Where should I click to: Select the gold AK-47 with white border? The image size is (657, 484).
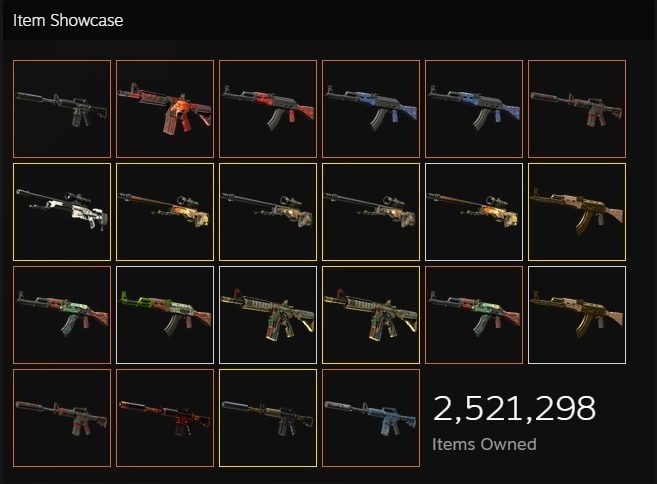pyautogui.click(x=577, y=315)
